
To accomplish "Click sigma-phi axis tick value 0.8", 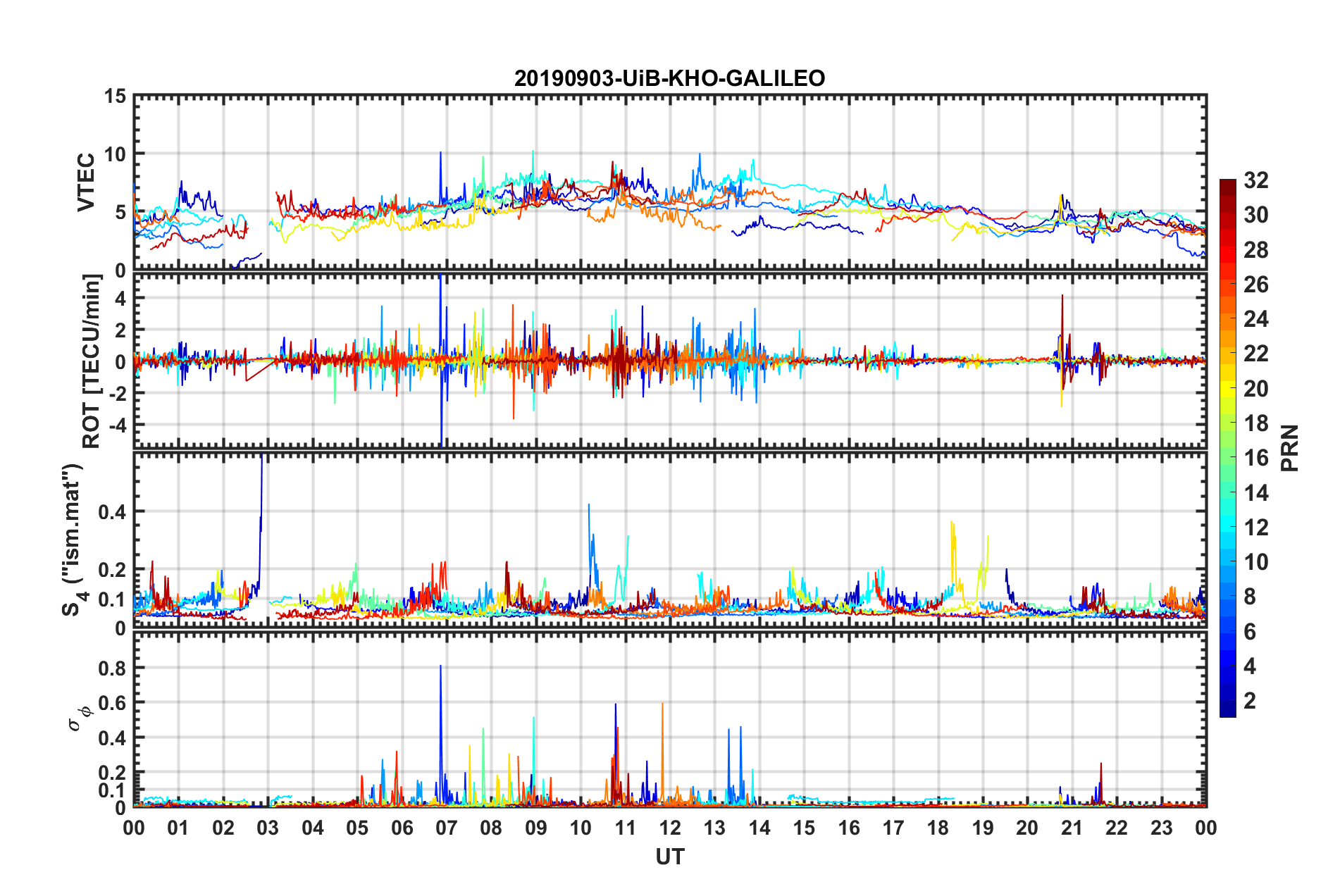I will pos(113,668).
